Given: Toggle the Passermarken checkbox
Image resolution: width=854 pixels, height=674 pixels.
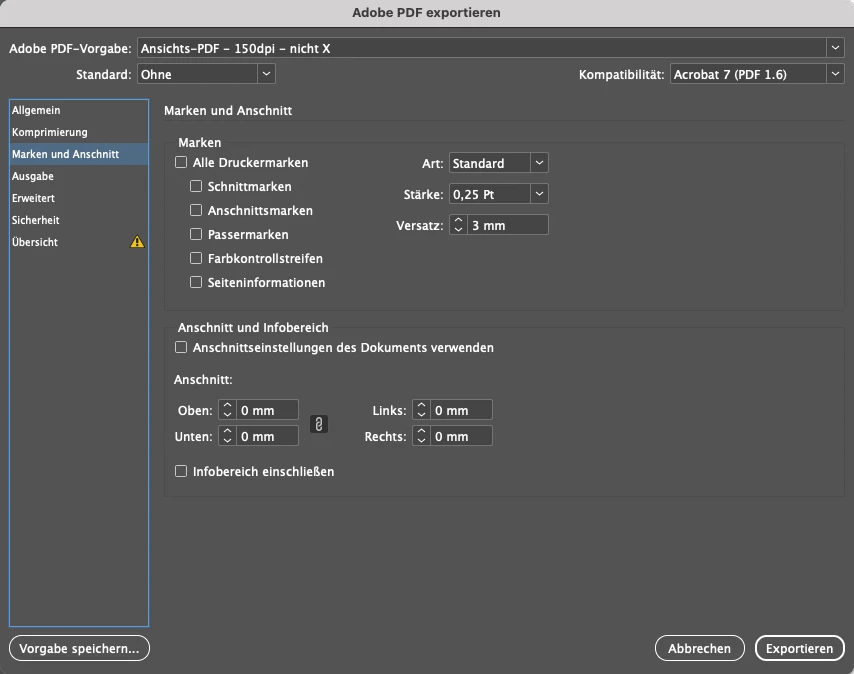Looking at the screenshot, I should (196, 234).
